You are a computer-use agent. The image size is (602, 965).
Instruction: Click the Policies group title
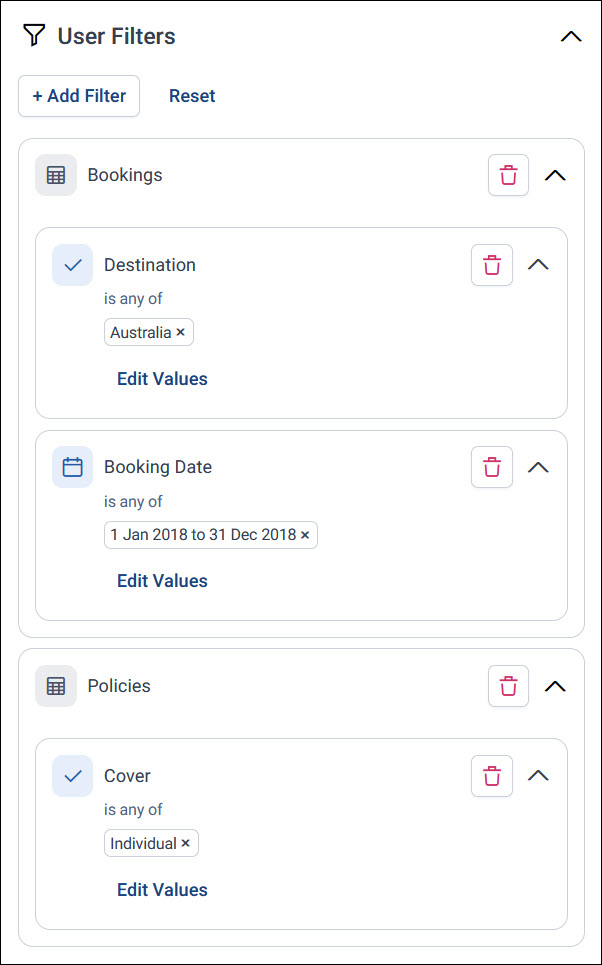[119, 686]
